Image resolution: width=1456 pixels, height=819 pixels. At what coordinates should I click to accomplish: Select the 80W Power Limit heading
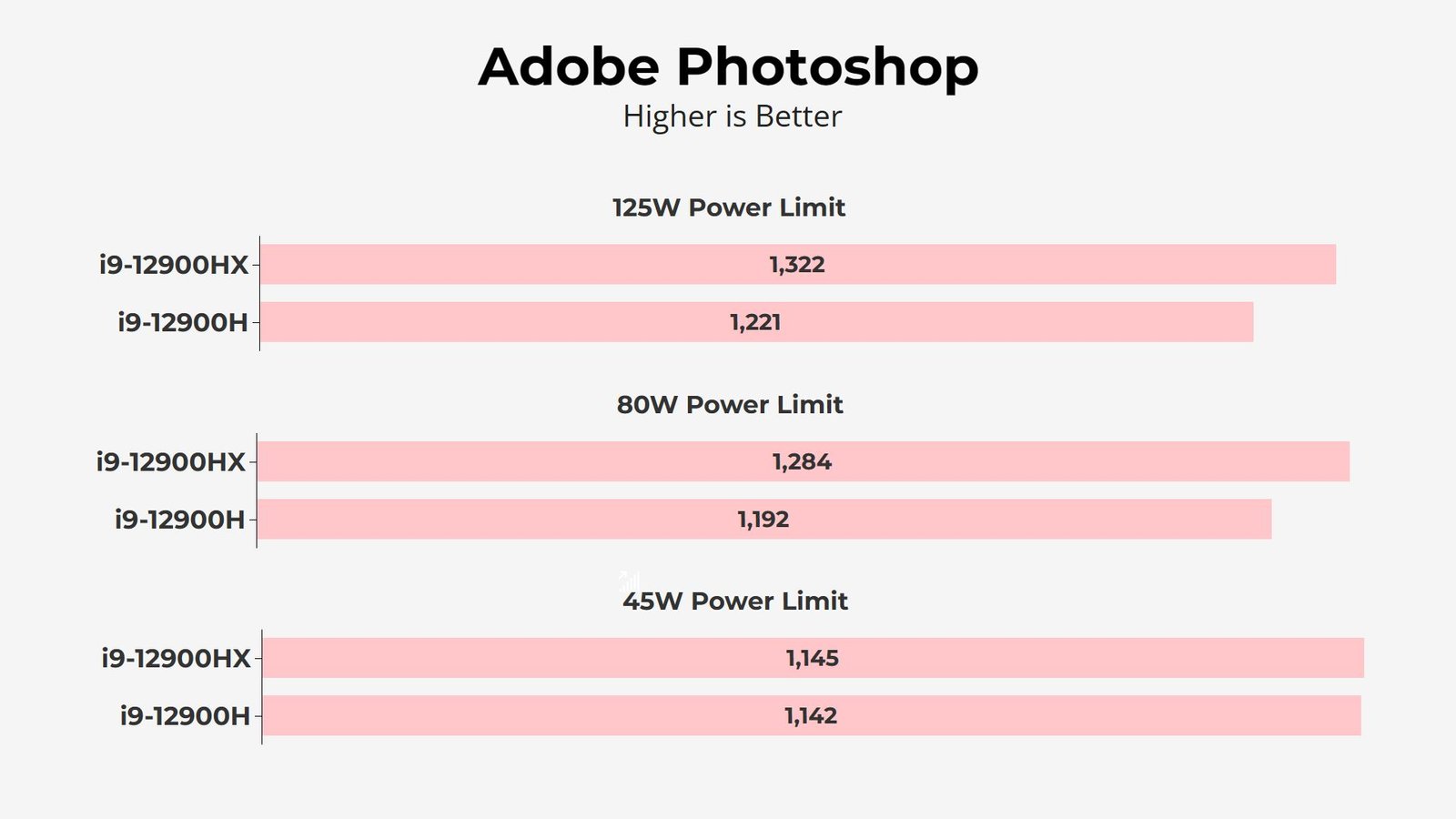tap(730, 404)
